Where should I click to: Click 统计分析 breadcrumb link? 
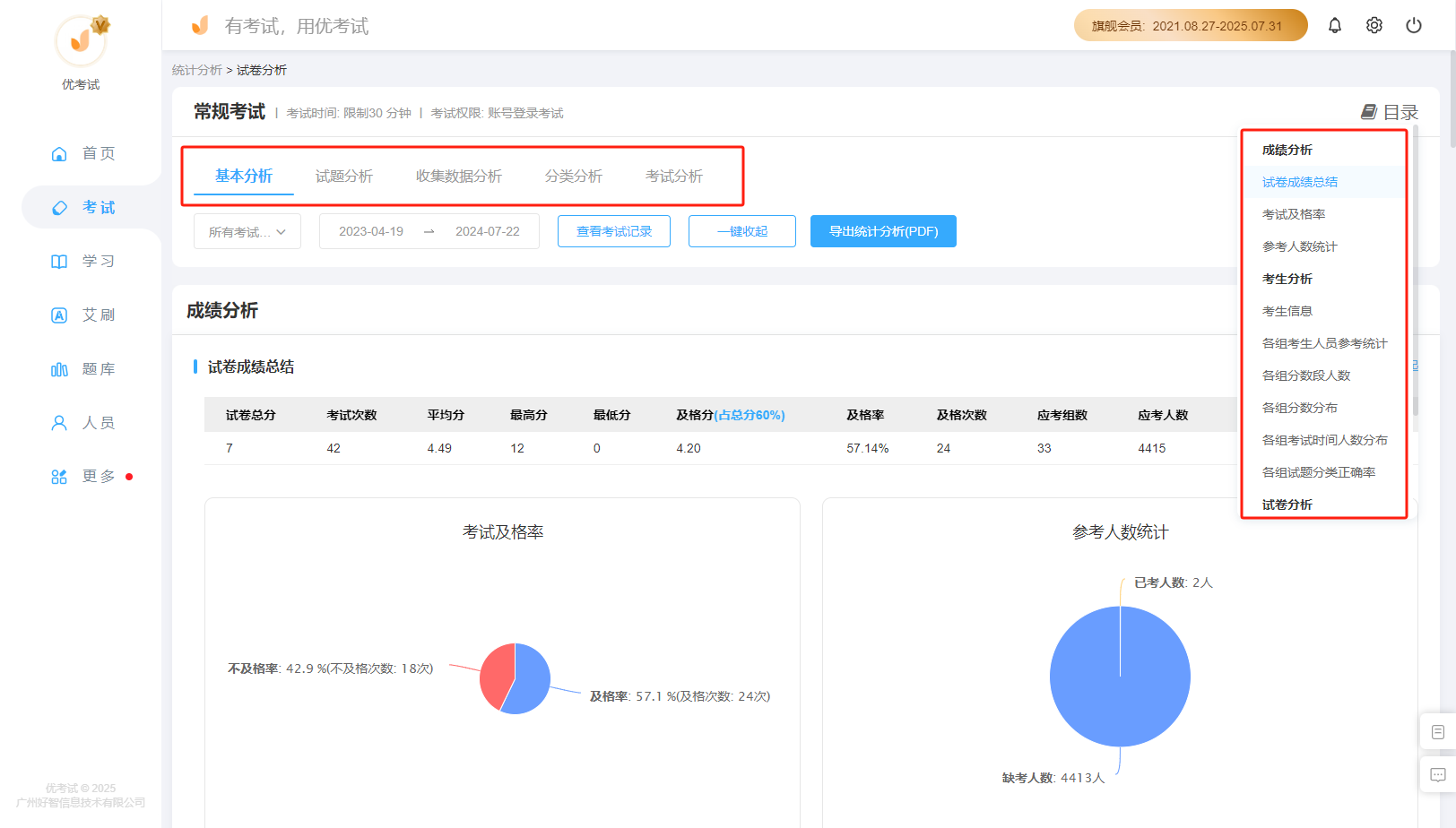tap(196, 70)
